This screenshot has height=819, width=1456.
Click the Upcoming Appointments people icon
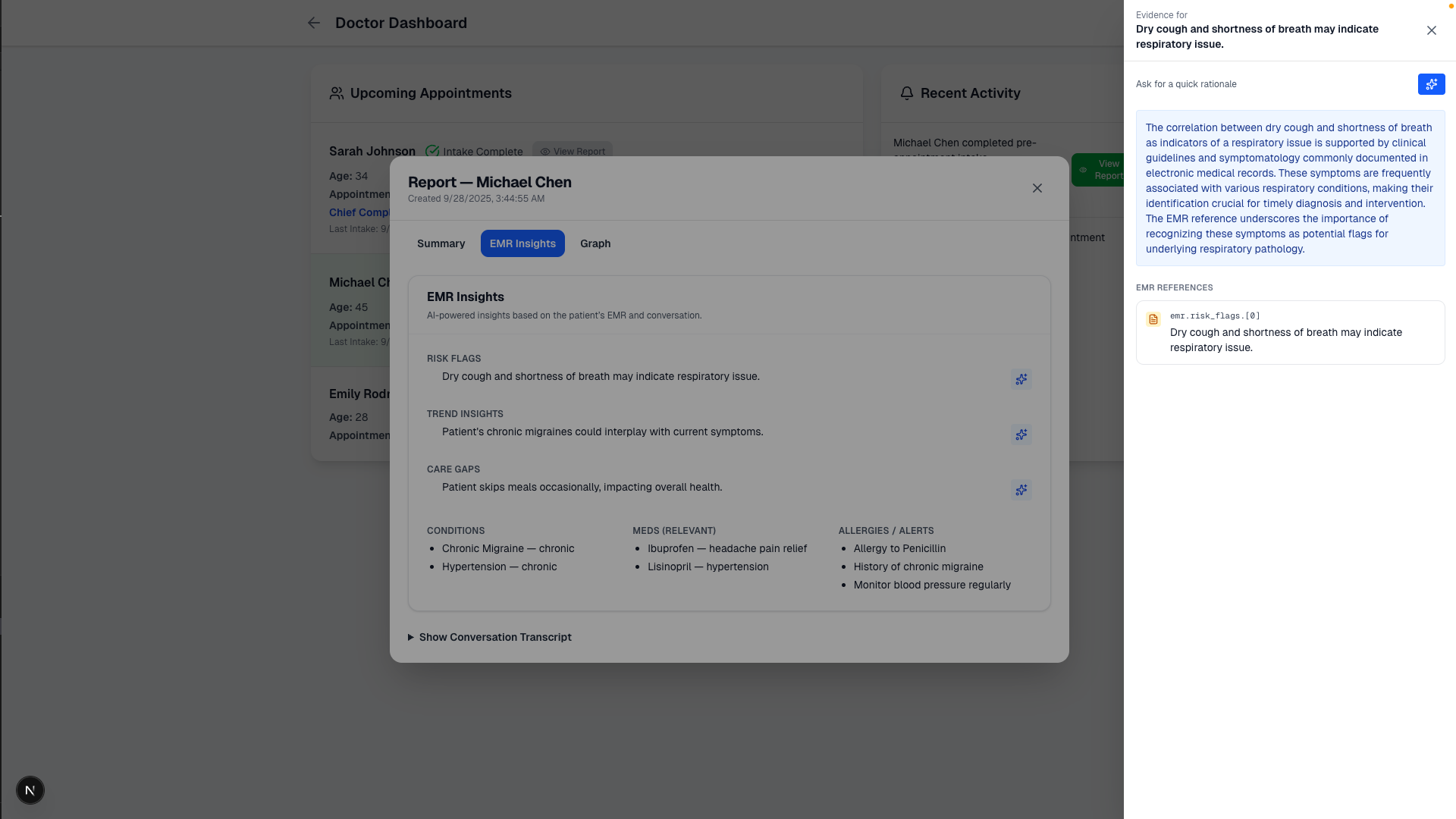click(x=336, y=93)
